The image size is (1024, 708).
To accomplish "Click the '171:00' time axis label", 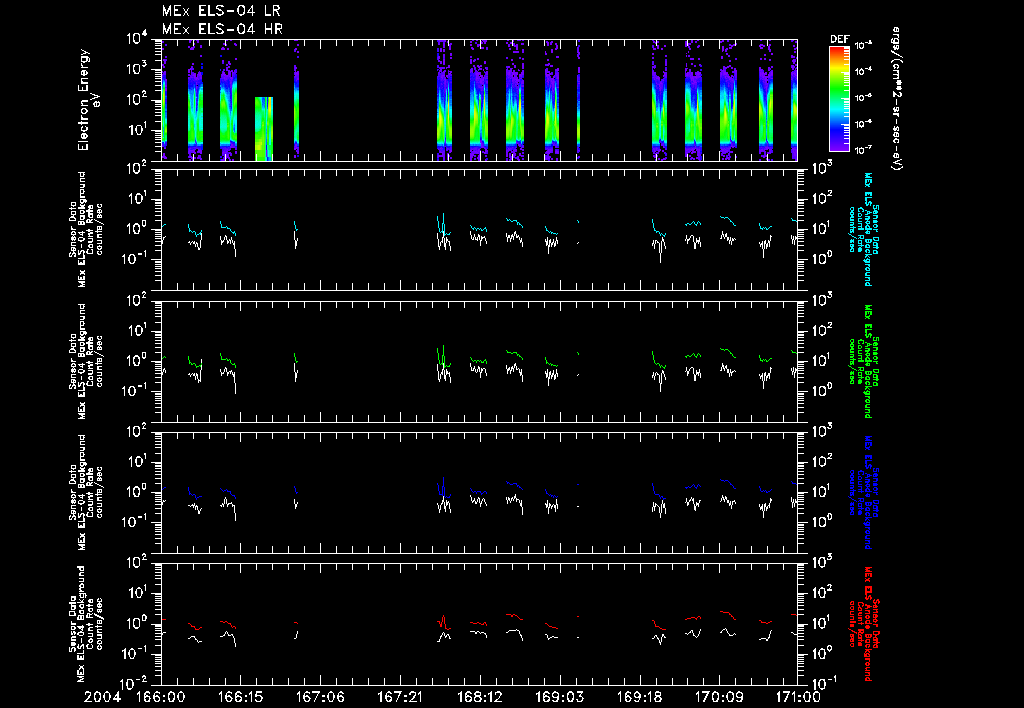I will [798, 698].
